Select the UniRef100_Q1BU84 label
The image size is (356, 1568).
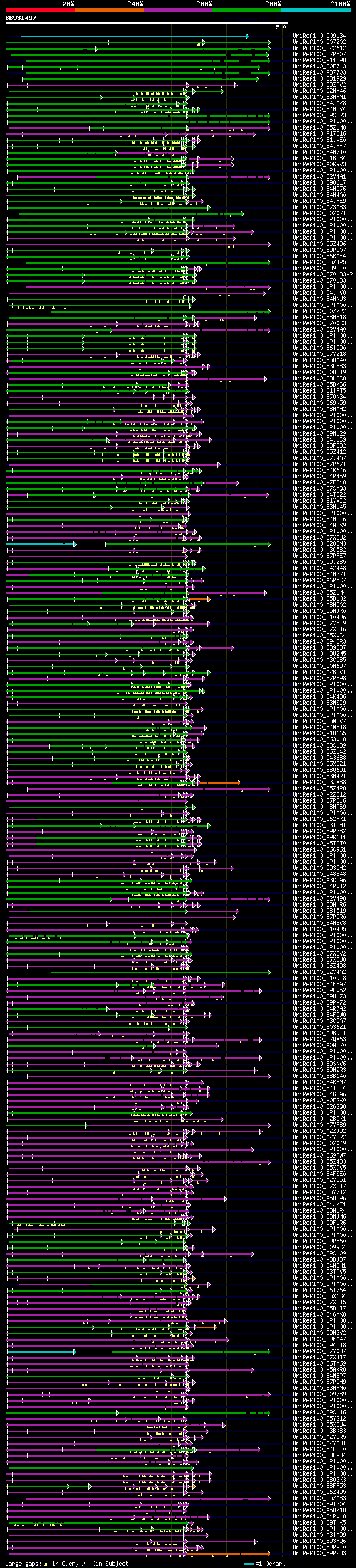[x=319, y=159]
